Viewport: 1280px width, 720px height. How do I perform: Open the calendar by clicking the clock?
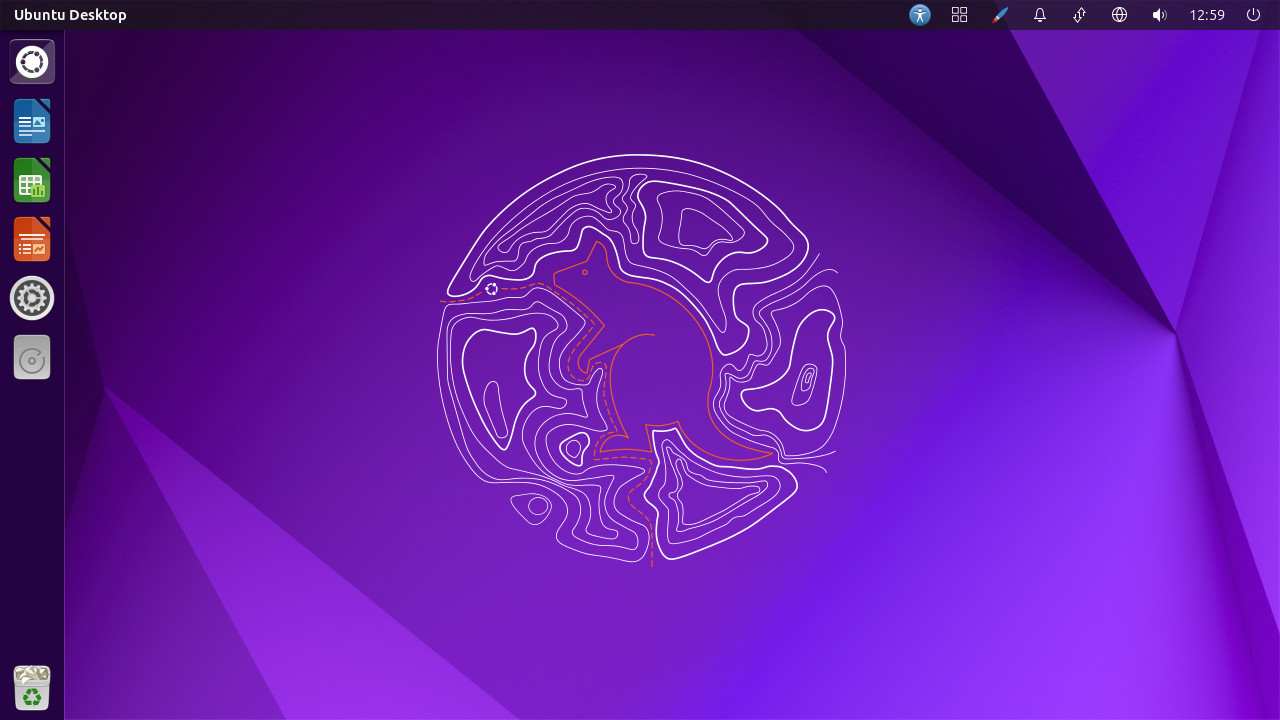point(1205,14)
